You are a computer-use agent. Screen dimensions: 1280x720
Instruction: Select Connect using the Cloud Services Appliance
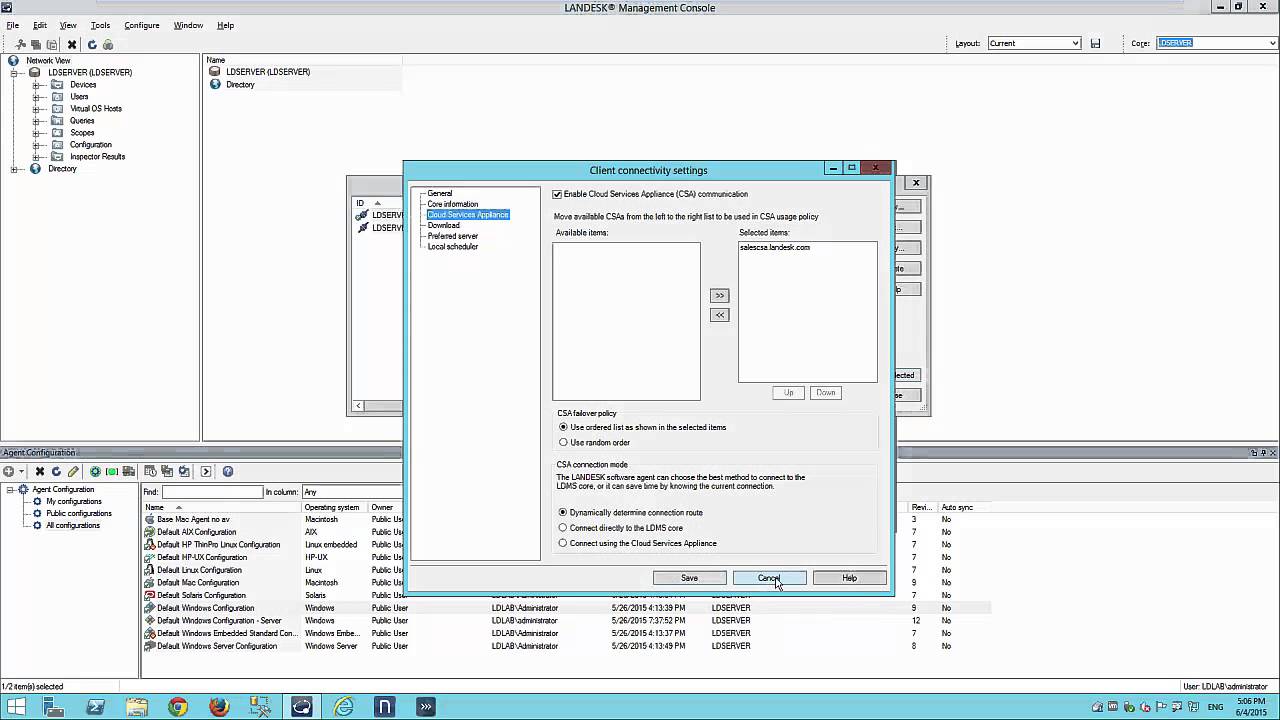[563, 543]
